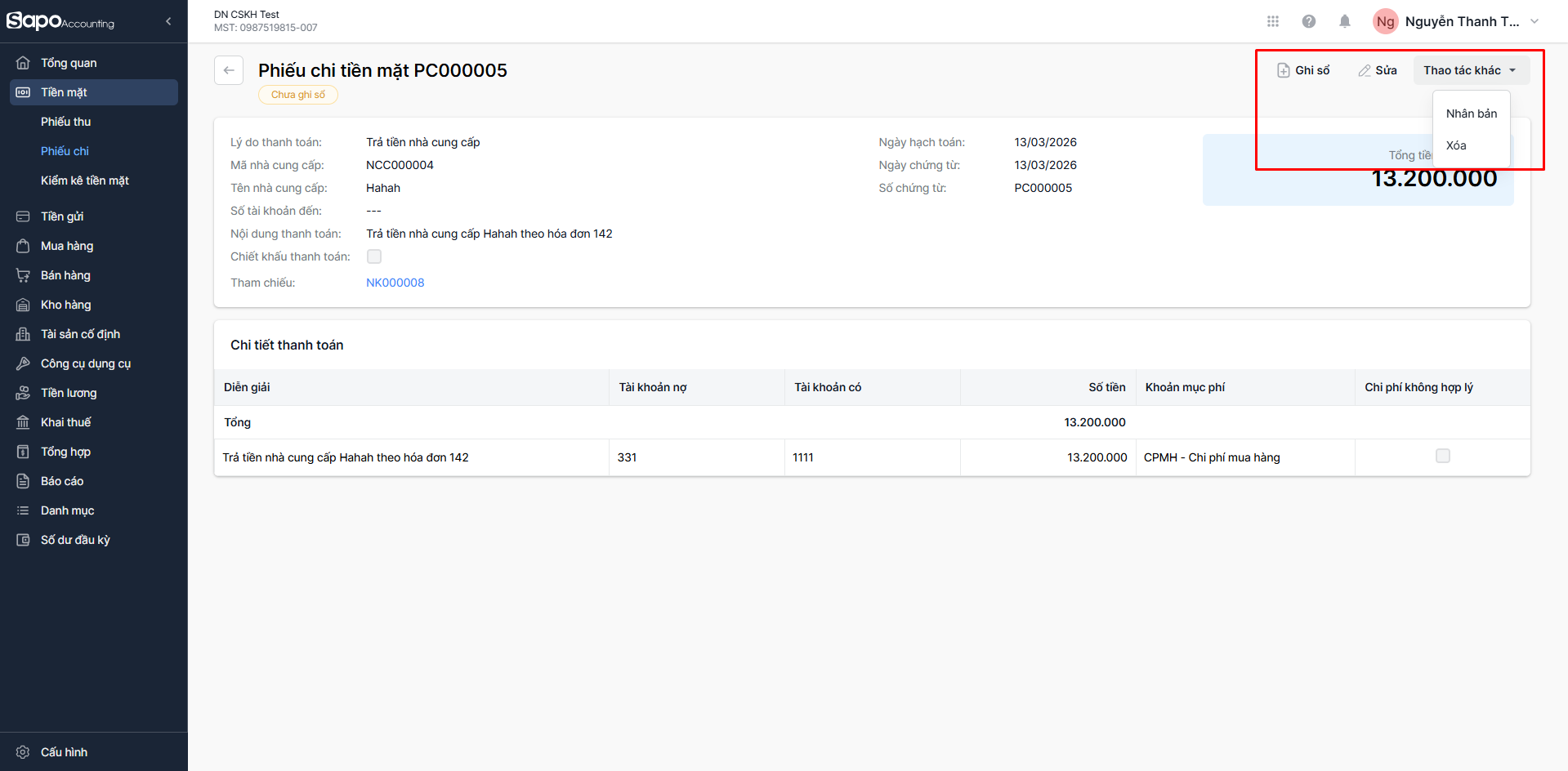The image size is (1568, 771).
Task: Expand the Thao tác khác dropdown
Action: (1470, 70)
